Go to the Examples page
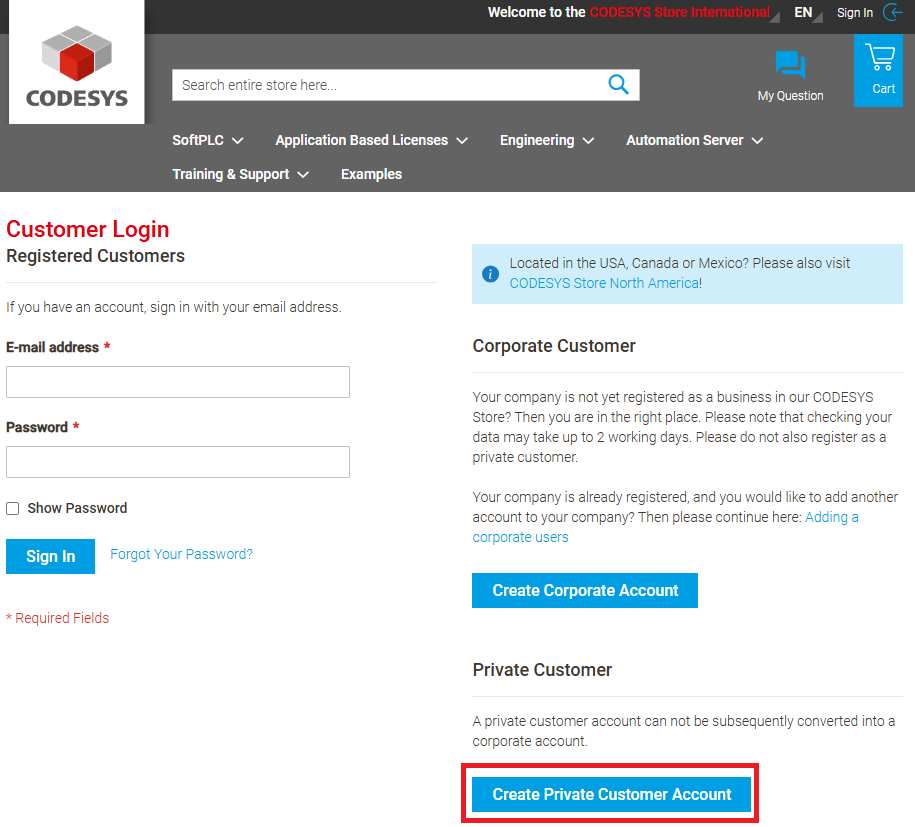Viewport: 915px width, 827px height. click(x=371, y=174)
